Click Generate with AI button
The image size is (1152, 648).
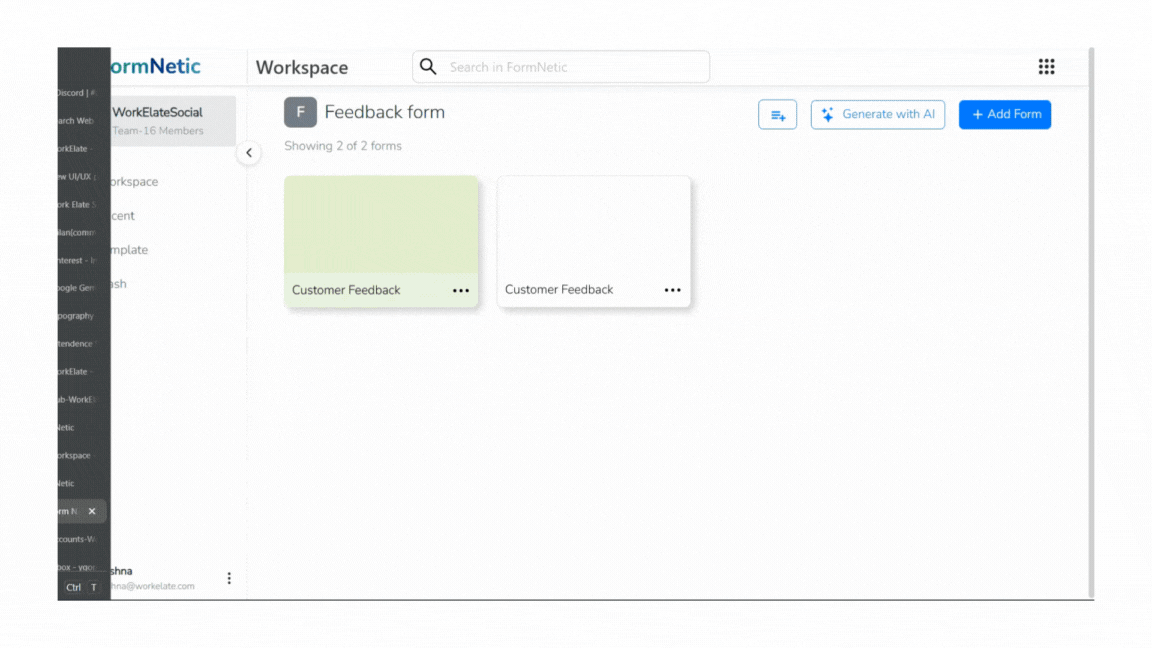[x=877, y=115]
